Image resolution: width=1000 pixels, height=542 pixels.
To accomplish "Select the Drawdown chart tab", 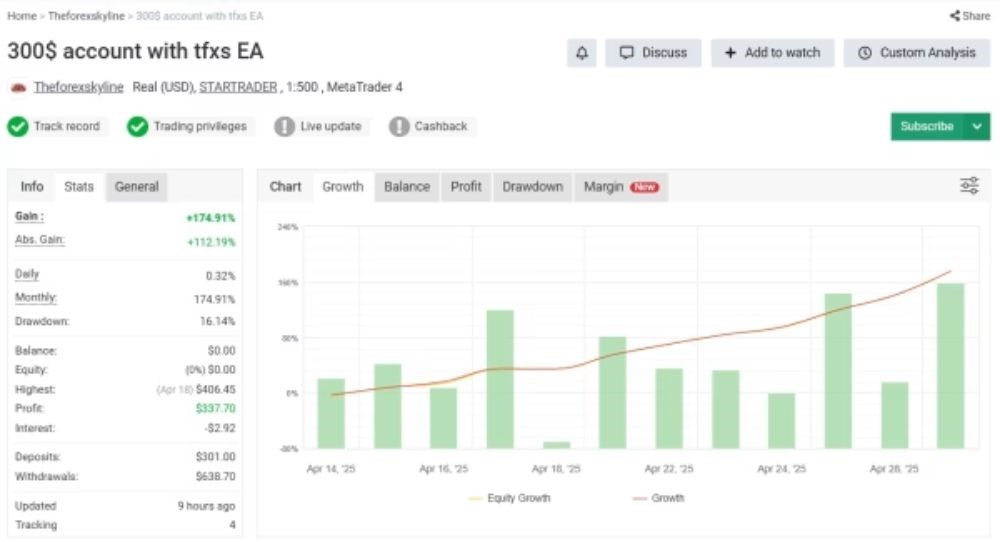I will 533,186.
